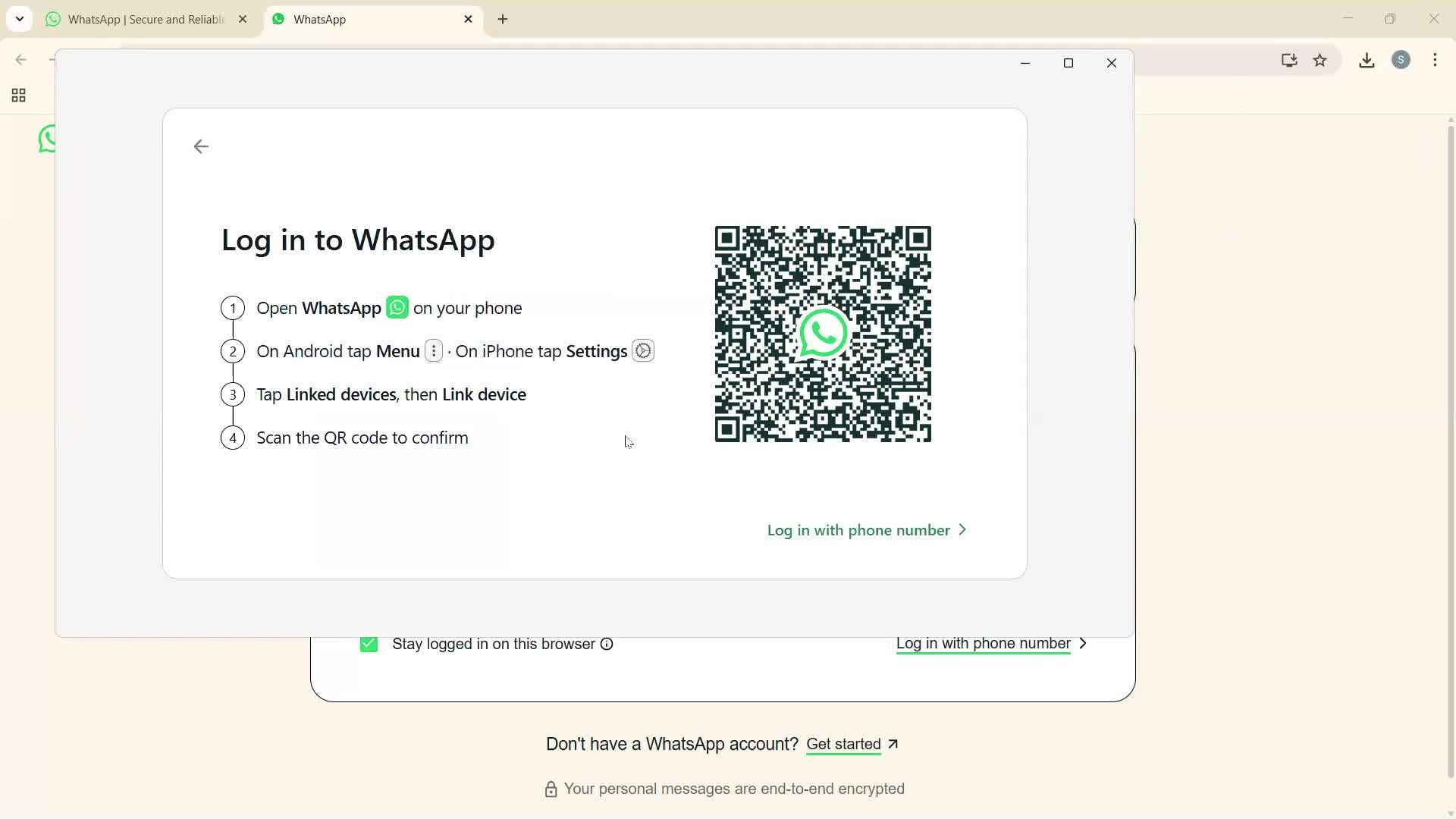Viewport: 1456px width, 819px height.
Task: Follow the Get started link
Action: click(x=844, y=745)
